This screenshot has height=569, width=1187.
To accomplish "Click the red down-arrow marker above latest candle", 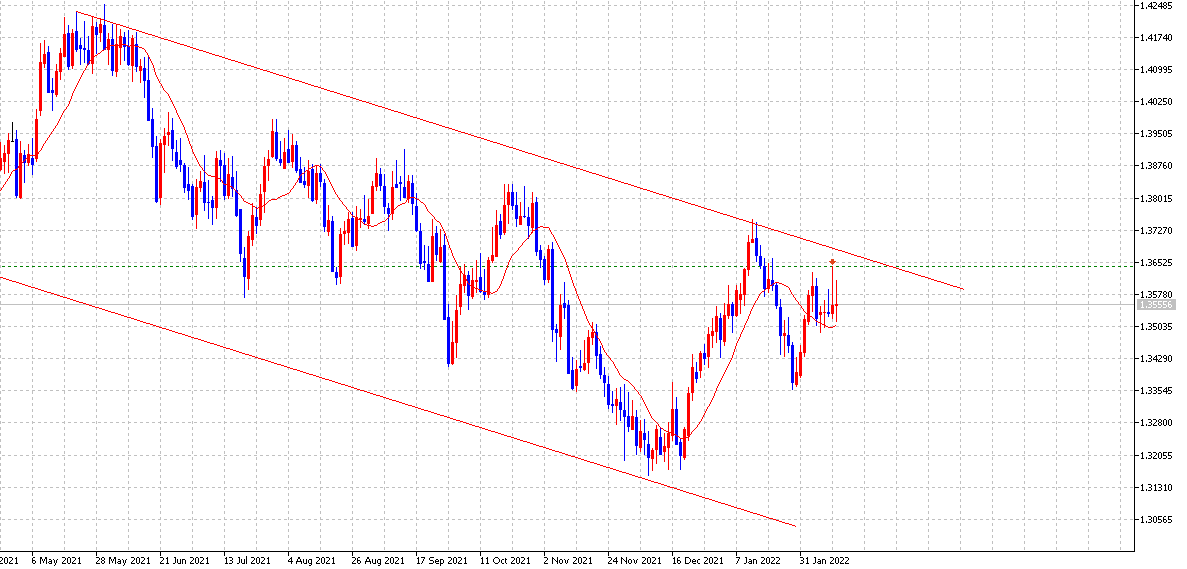I will click(833, 262).
